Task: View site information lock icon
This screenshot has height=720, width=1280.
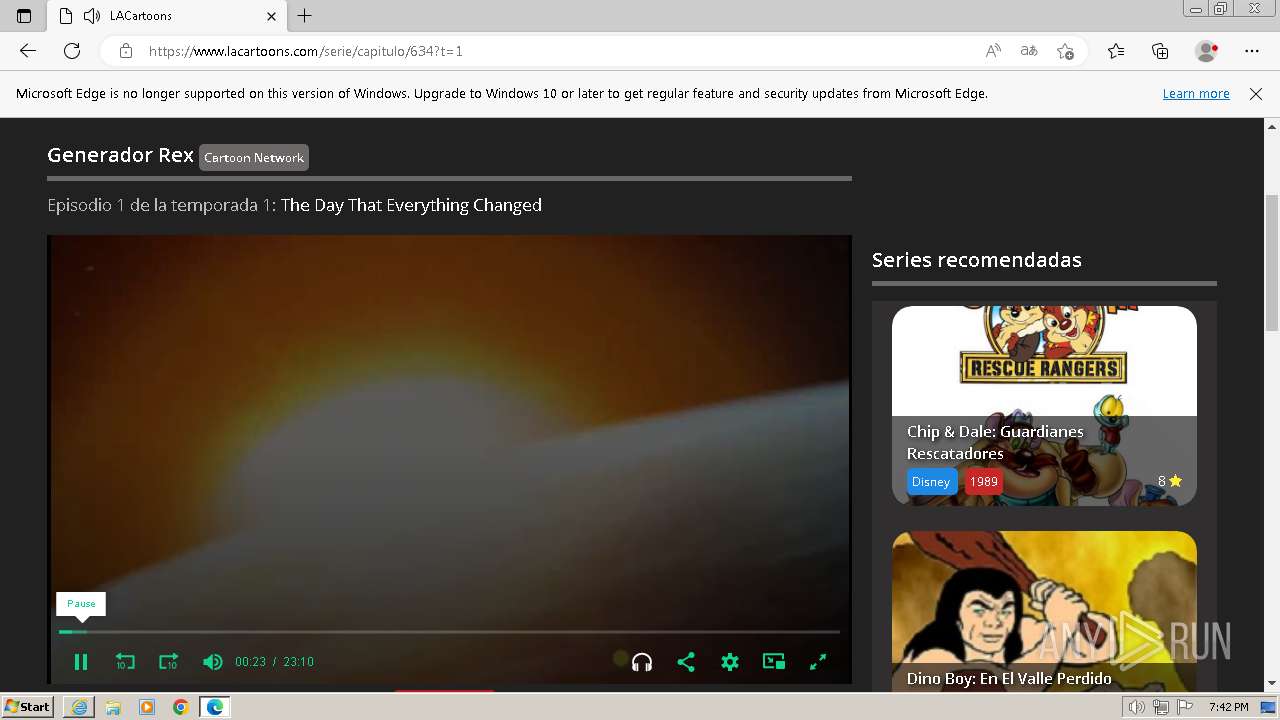Action: point(126,51)
